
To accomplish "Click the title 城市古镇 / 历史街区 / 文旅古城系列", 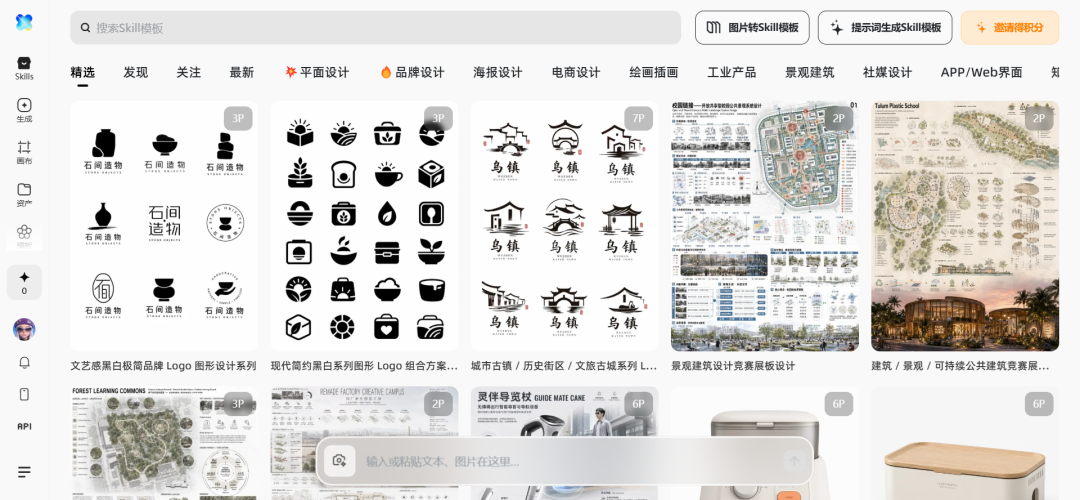I will [x=564, y=366].
